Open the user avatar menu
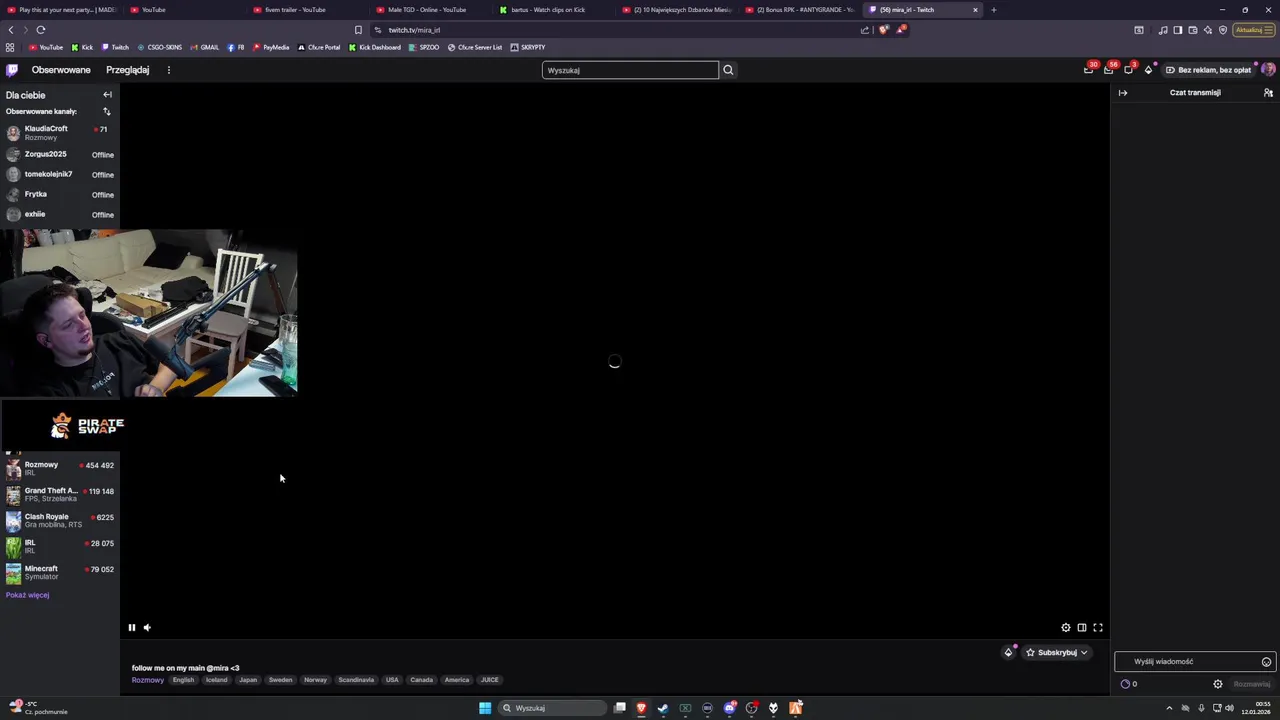The width and height of the screenshot is (1280, 720). tap(1268, 70)
